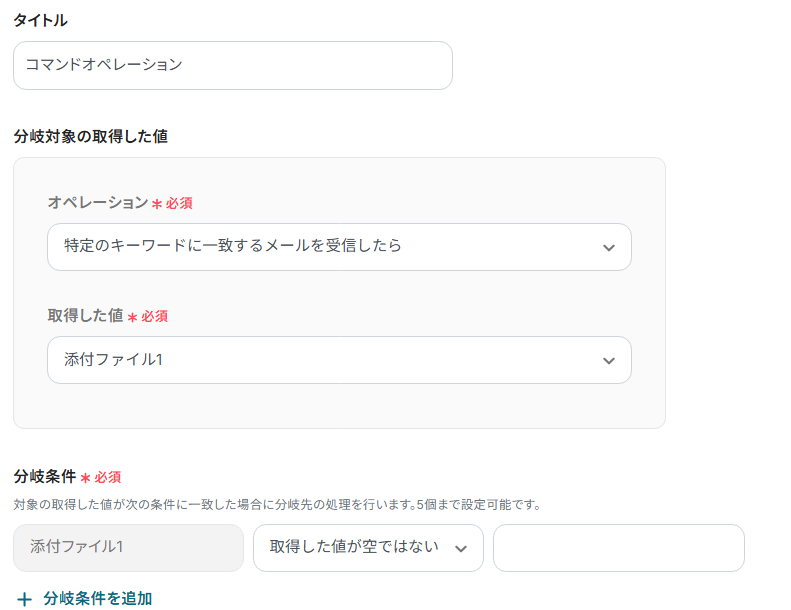This screenshot has width=791, height=610.
Task: Click the オペレーション field label
Action: [97, 202]
